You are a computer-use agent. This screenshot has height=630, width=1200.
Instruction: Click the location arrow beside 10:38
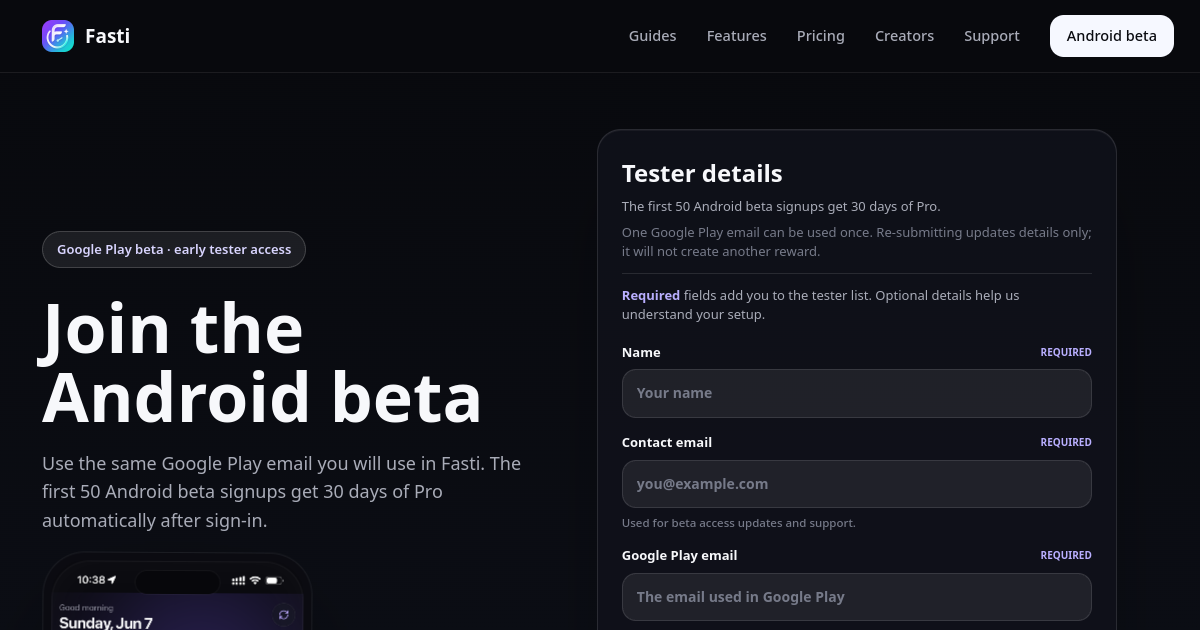(112, 580)
